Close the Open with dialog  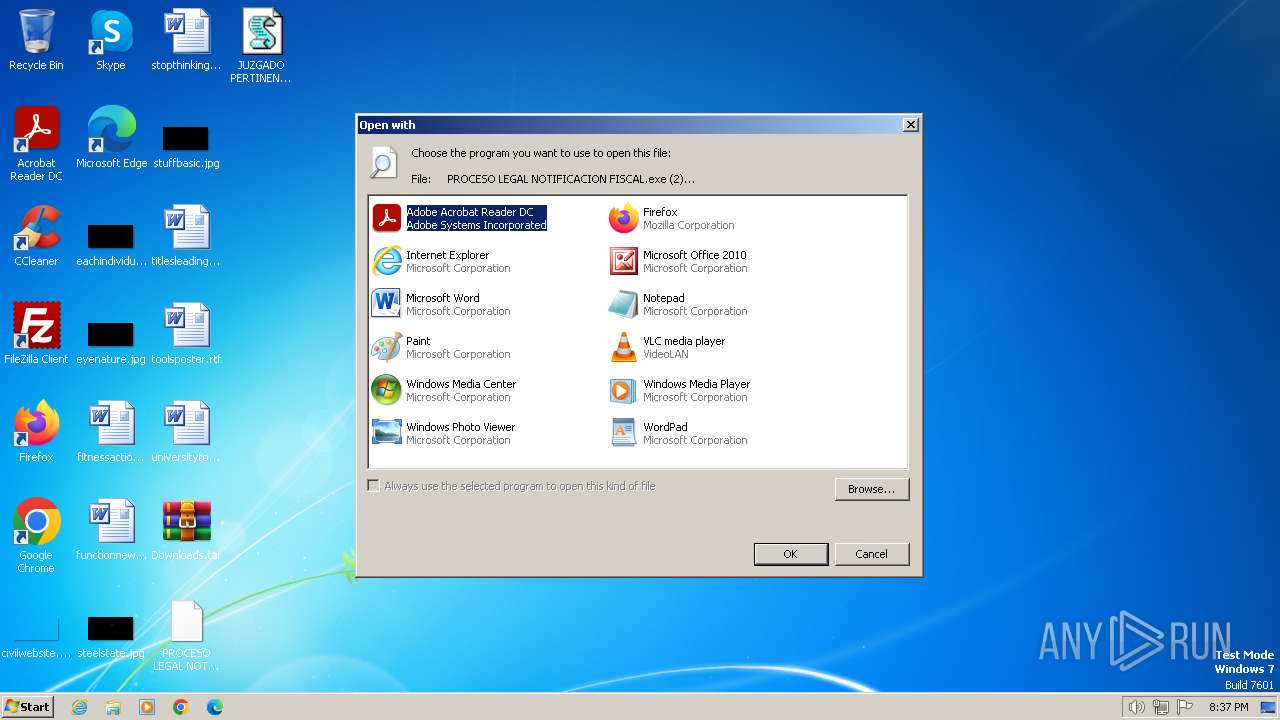910,125
